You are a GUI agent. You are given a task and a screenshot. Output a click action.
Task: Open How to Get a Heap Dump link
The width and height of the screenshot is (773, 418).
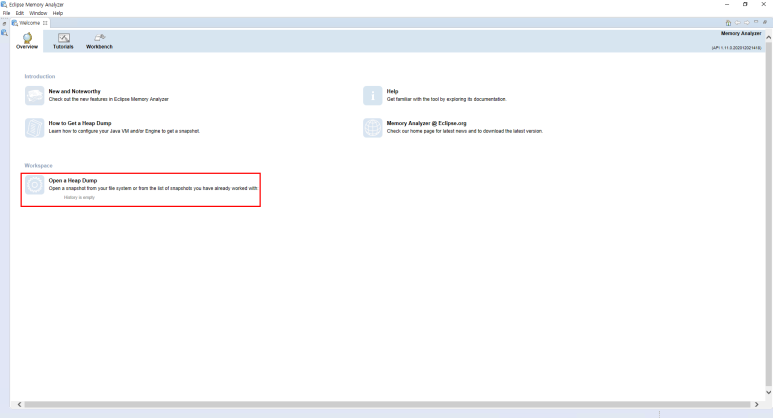coord(80,123)
